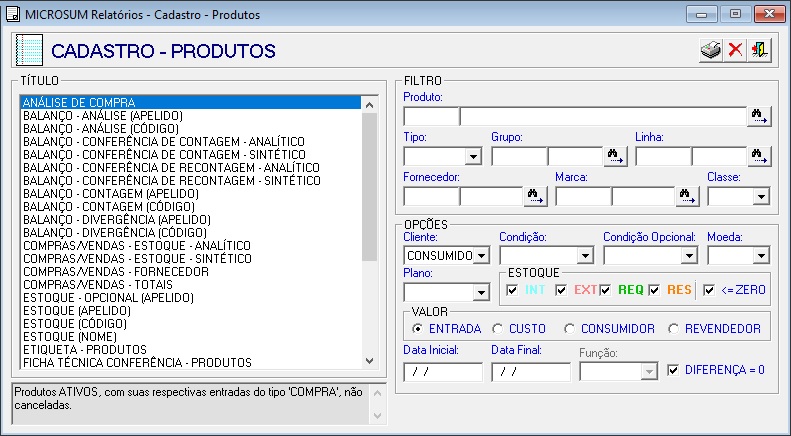Select BALANÇO - CONFERÊNCIA DE CONTAGEM - ANALÍTICO
The width and height of the screenshot is (791, 436).
[191, 142]
